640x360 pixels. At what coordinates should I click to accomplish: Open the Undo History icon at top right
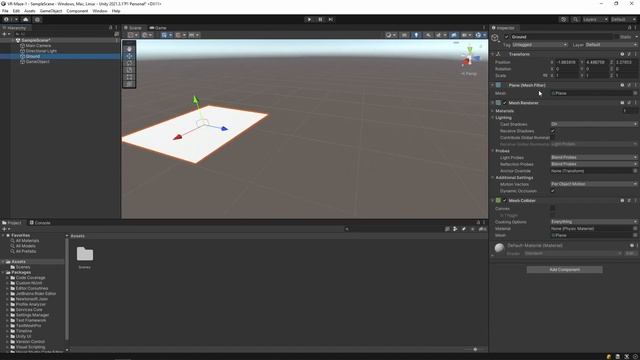point(563,19)
